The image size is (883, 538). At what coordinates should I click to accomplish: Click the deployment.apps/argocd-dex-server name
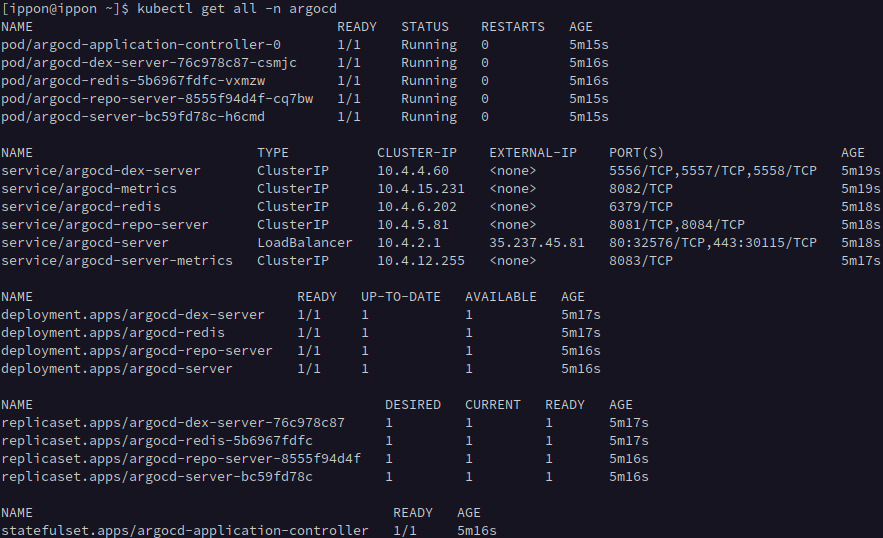[x=133, y=315]
